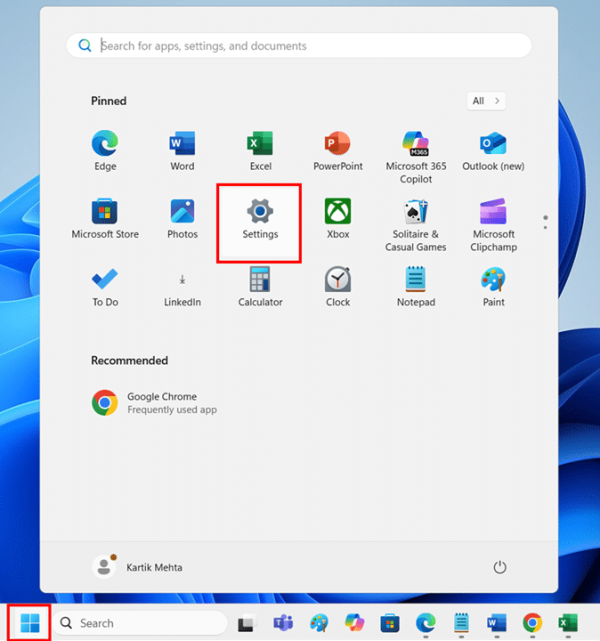Screen dimensions: 600x641
Task: Open the All apps list
Action: (x=486, y=101)
